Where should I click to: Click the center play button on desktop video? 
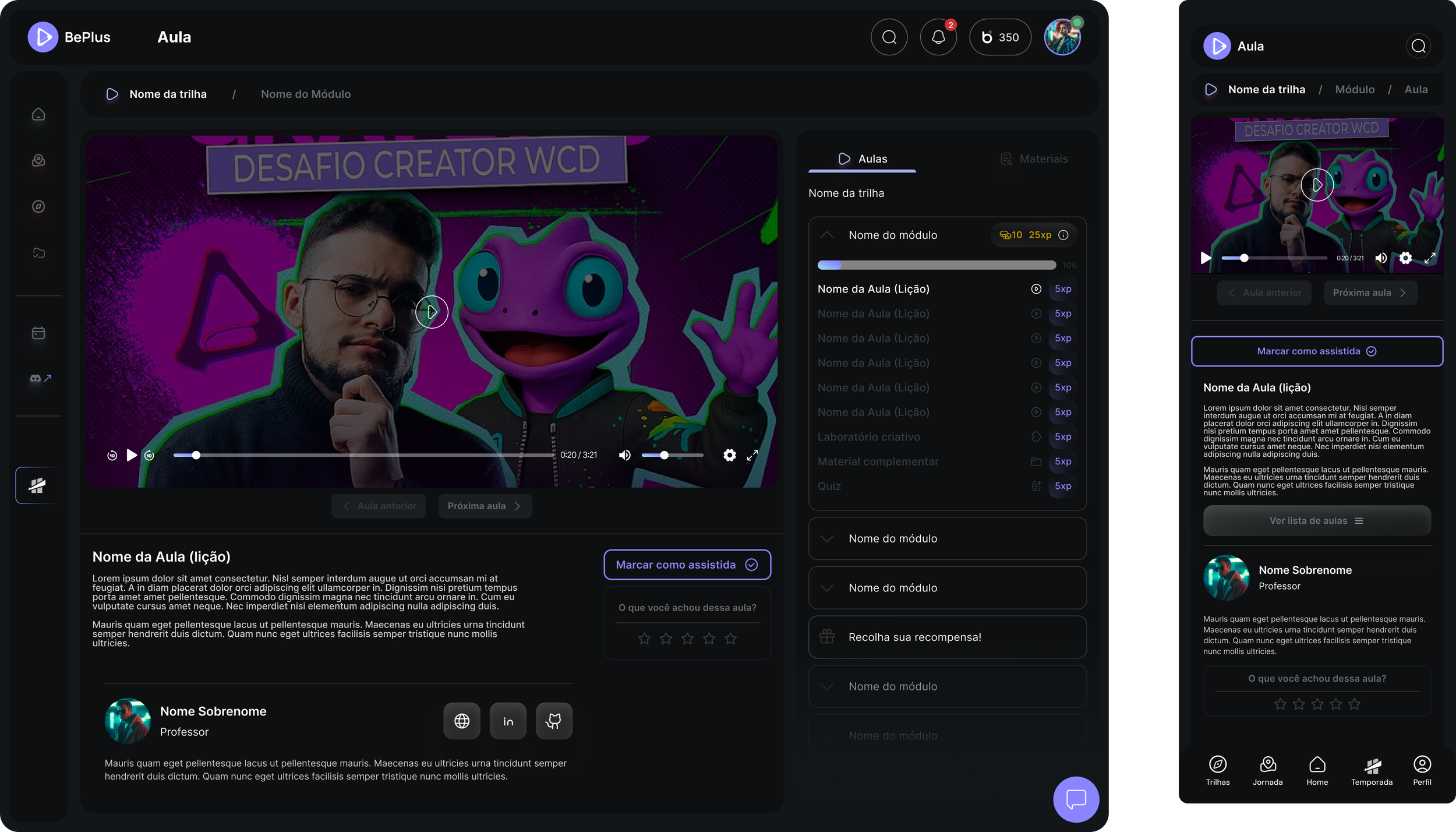[432, 312]
